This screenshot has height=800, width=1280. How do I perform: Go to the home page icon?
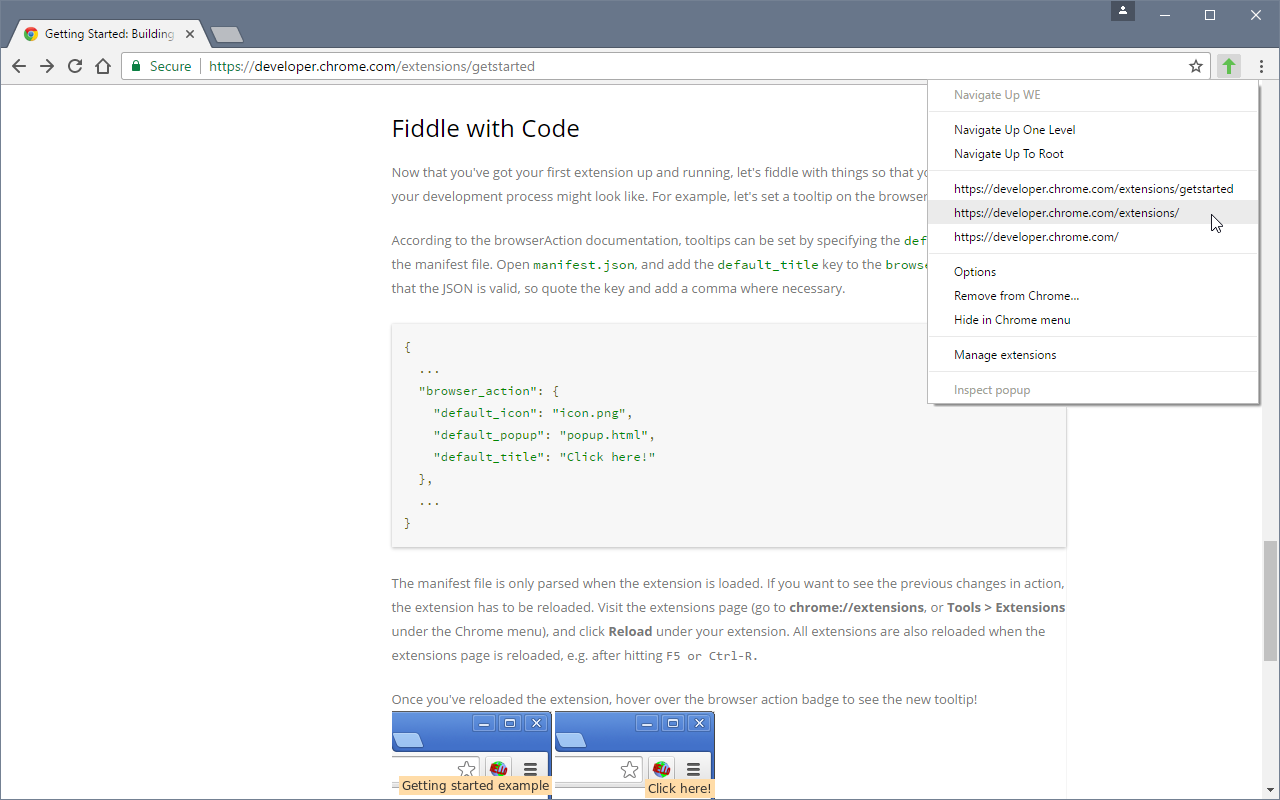(103, 66)
